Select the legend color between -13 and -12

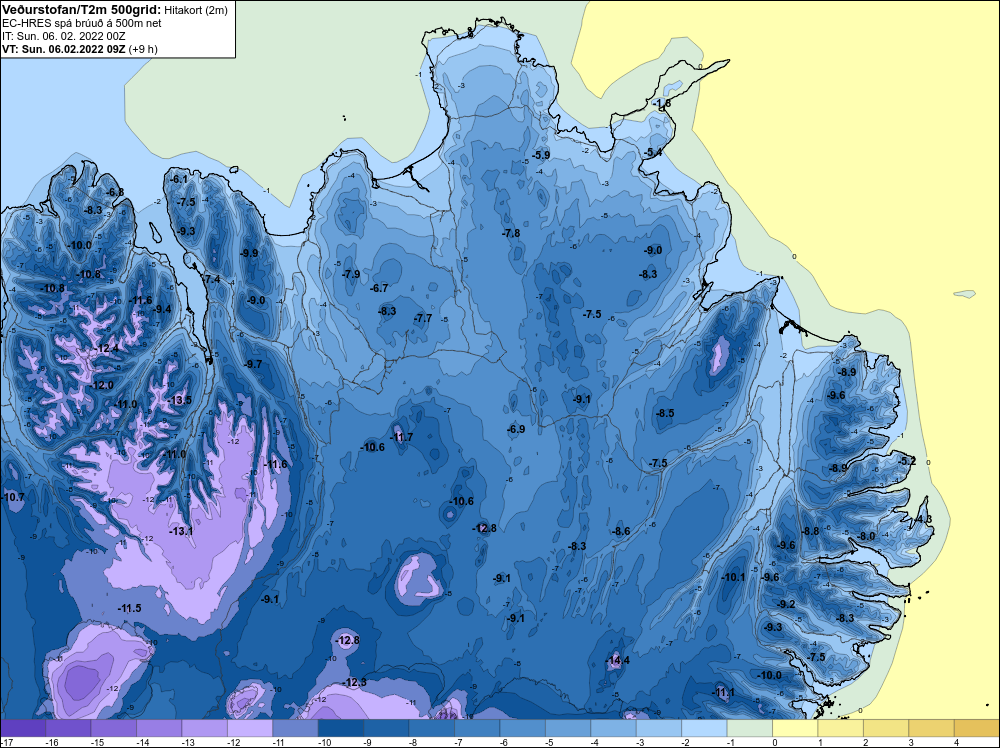[205, 728]
